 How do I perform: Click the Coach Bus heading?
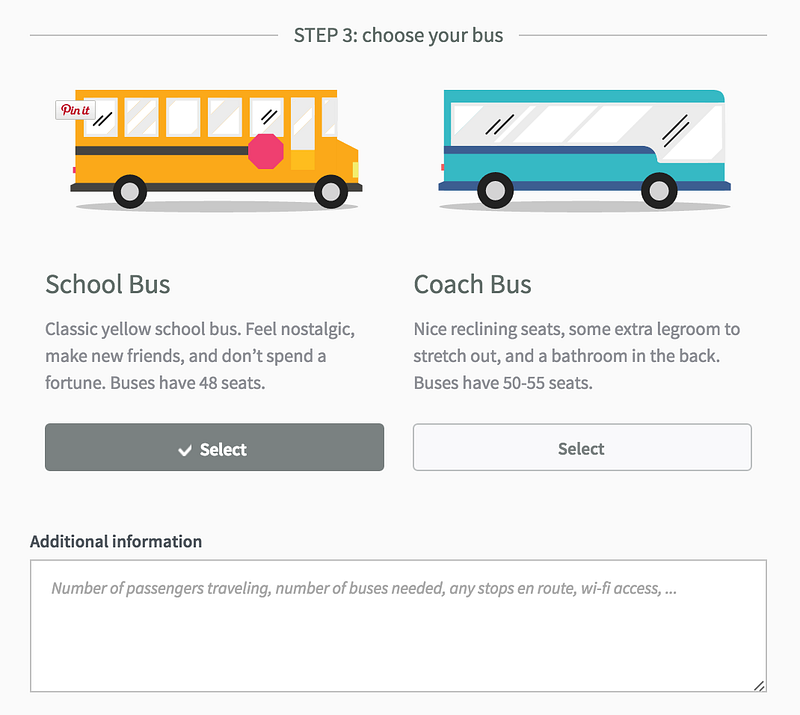pos(472,284)
